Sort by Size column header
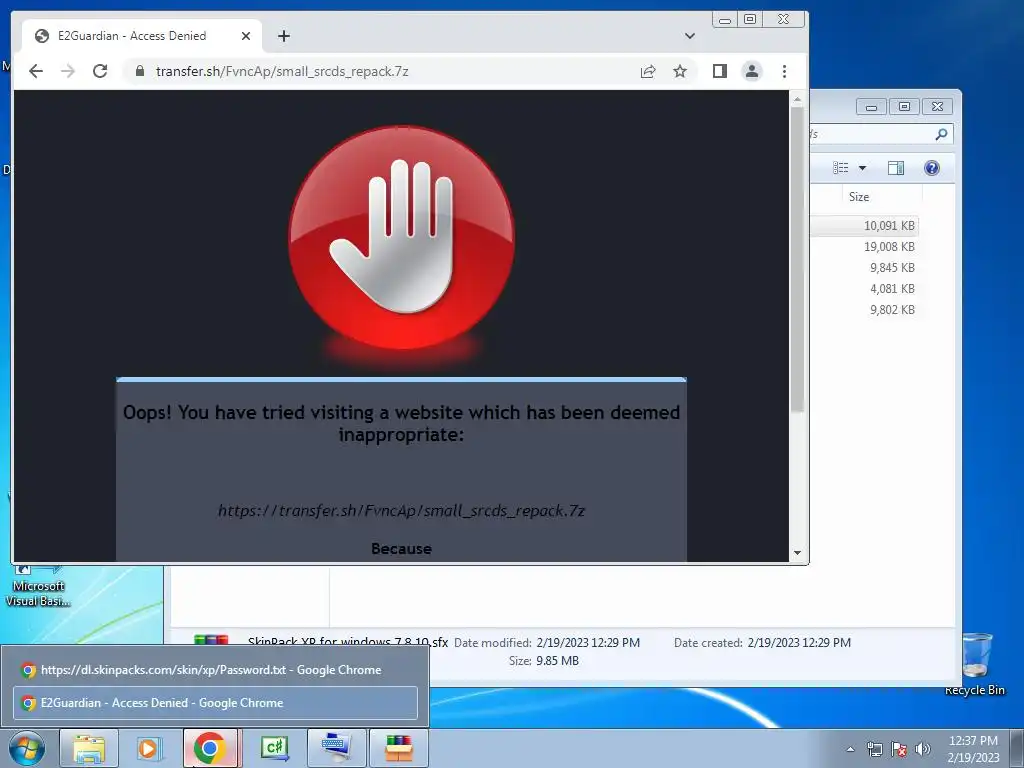The image size is (1024, 768). pyautogui.click(x=859, y=197)
